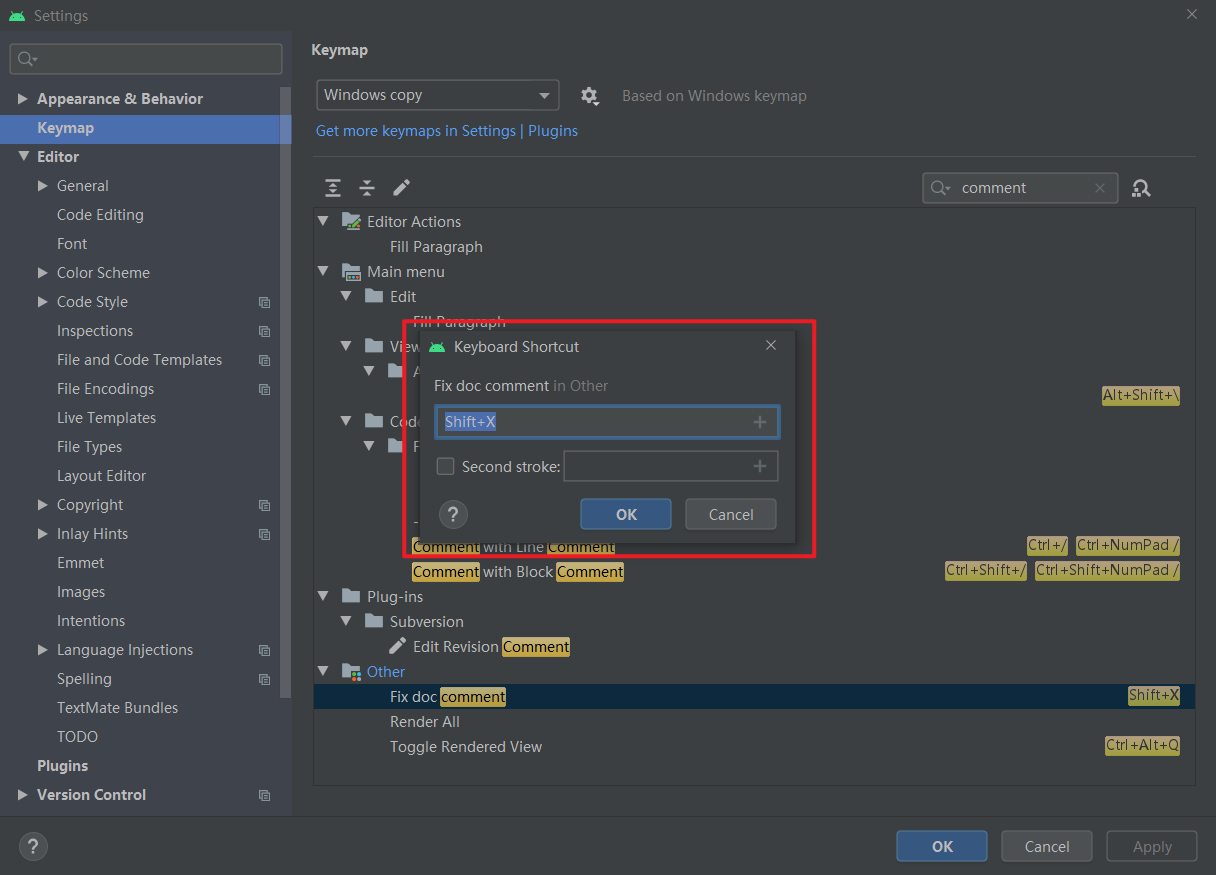Expand all keymap tree nodes

(333, 187)
